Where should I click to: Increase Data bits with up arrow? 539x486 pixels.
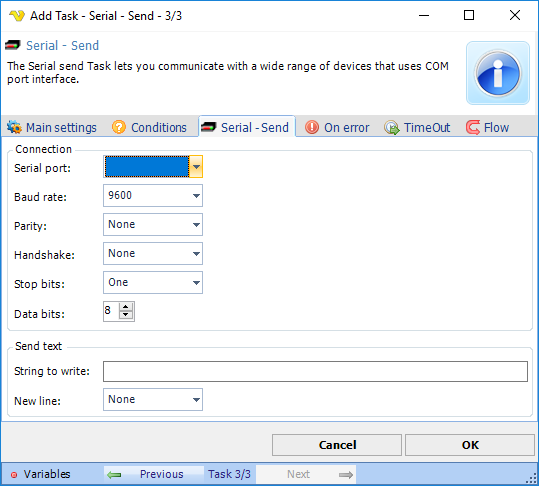(x=126, y=307)
